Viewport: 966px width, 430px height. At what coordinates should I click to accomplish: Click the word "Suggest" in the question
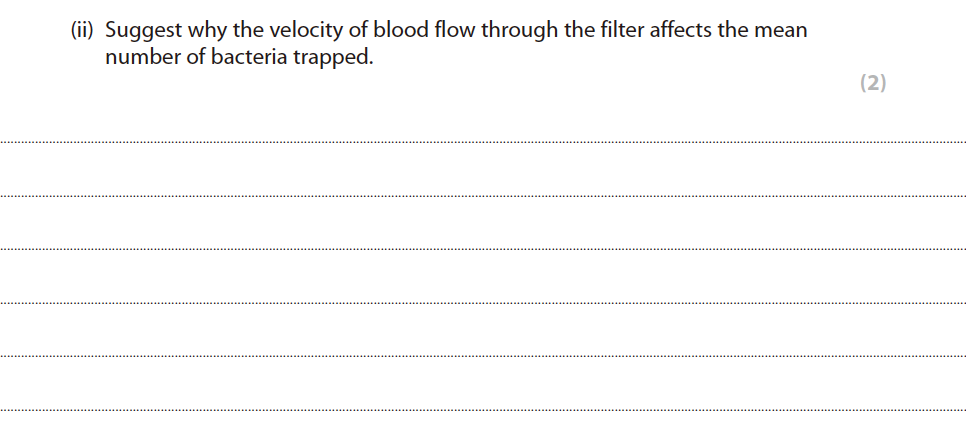143,31
